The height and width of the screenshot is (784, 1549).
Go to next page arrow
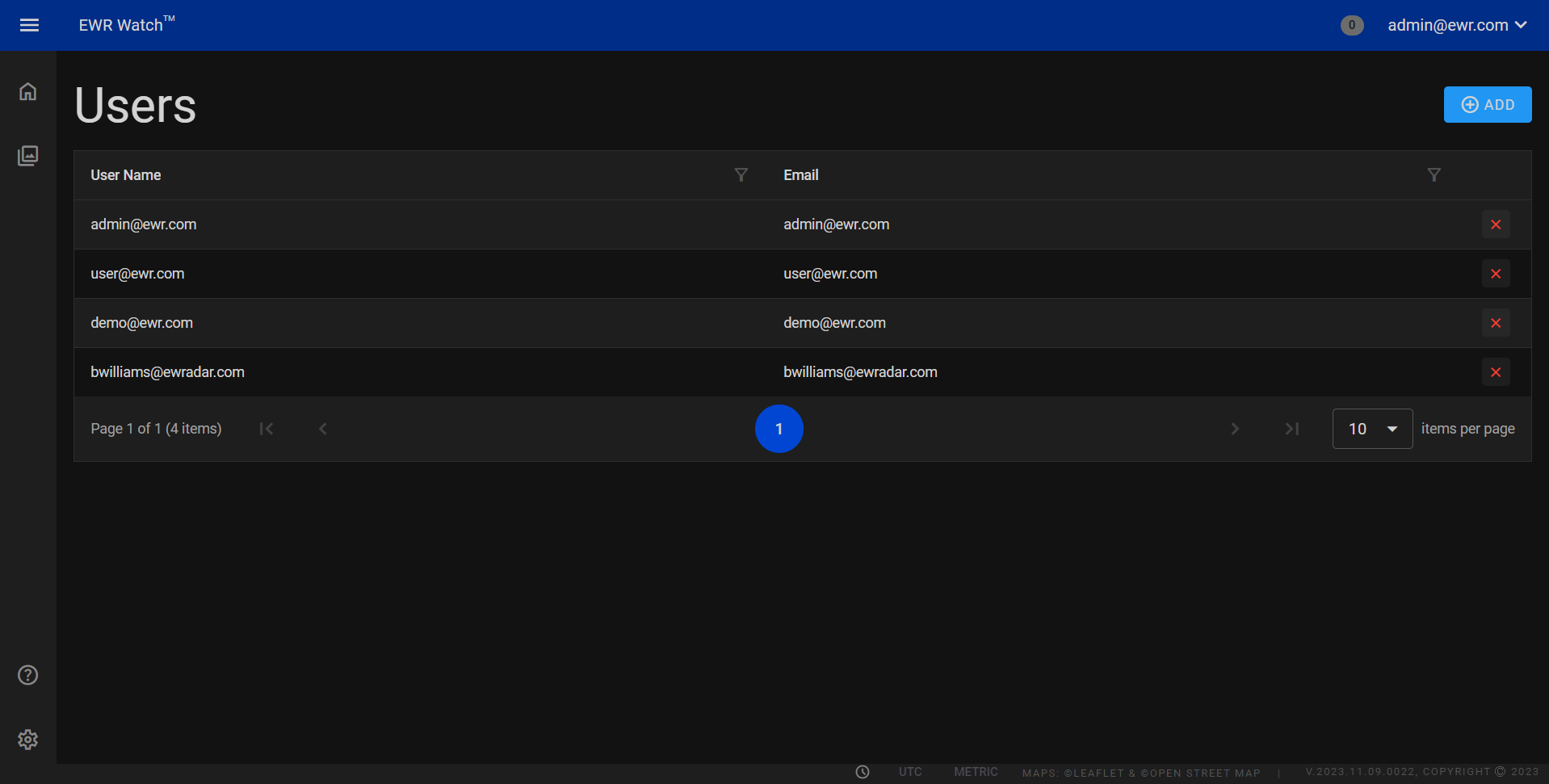(x=1235, y=429)
